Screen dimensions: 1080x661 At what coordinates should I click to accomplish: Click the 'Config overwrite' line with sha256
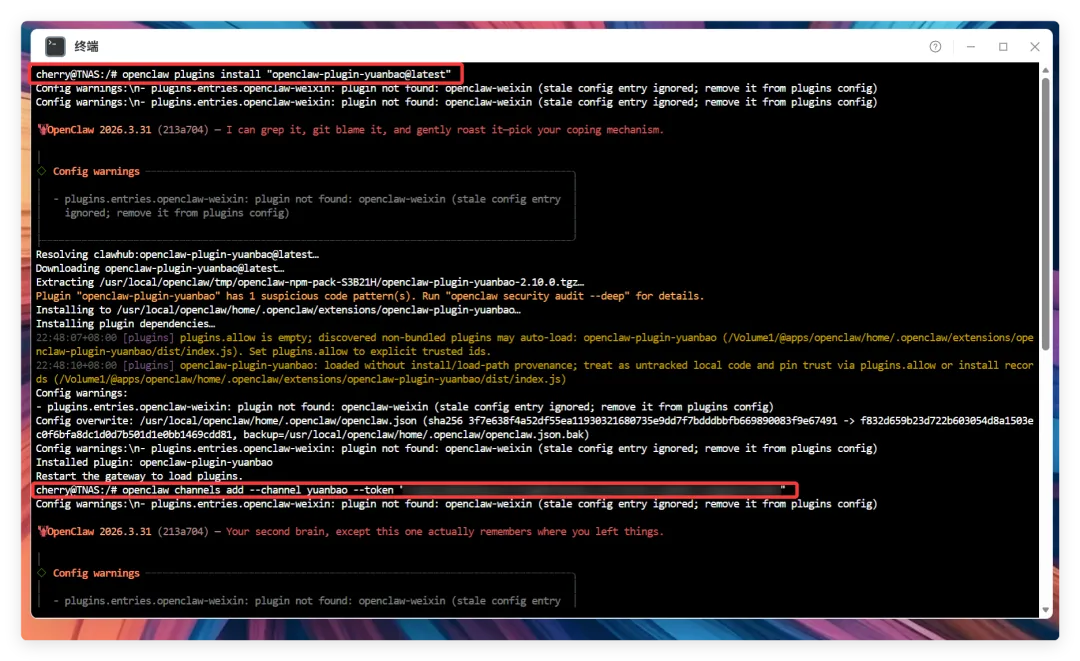[534, 428]
